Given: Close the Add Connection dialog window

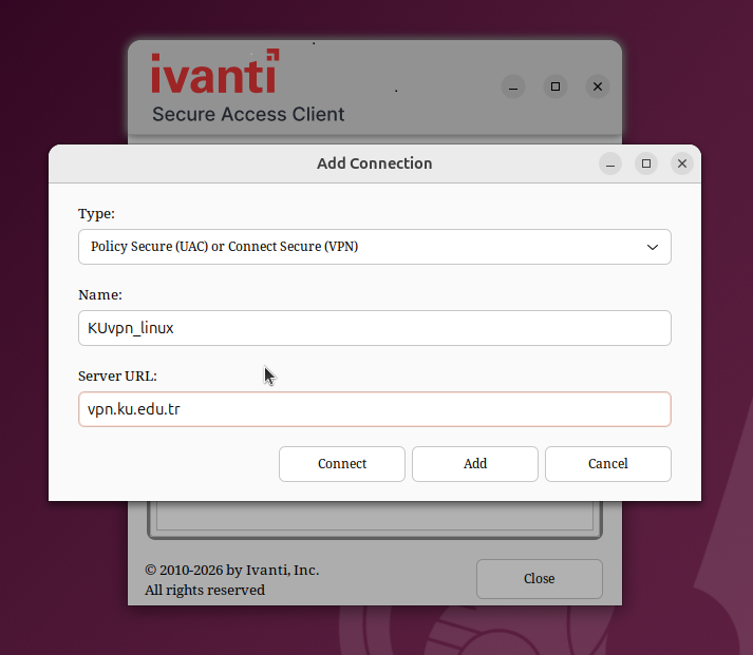Looking at the screenshot, I should (682, 164).
